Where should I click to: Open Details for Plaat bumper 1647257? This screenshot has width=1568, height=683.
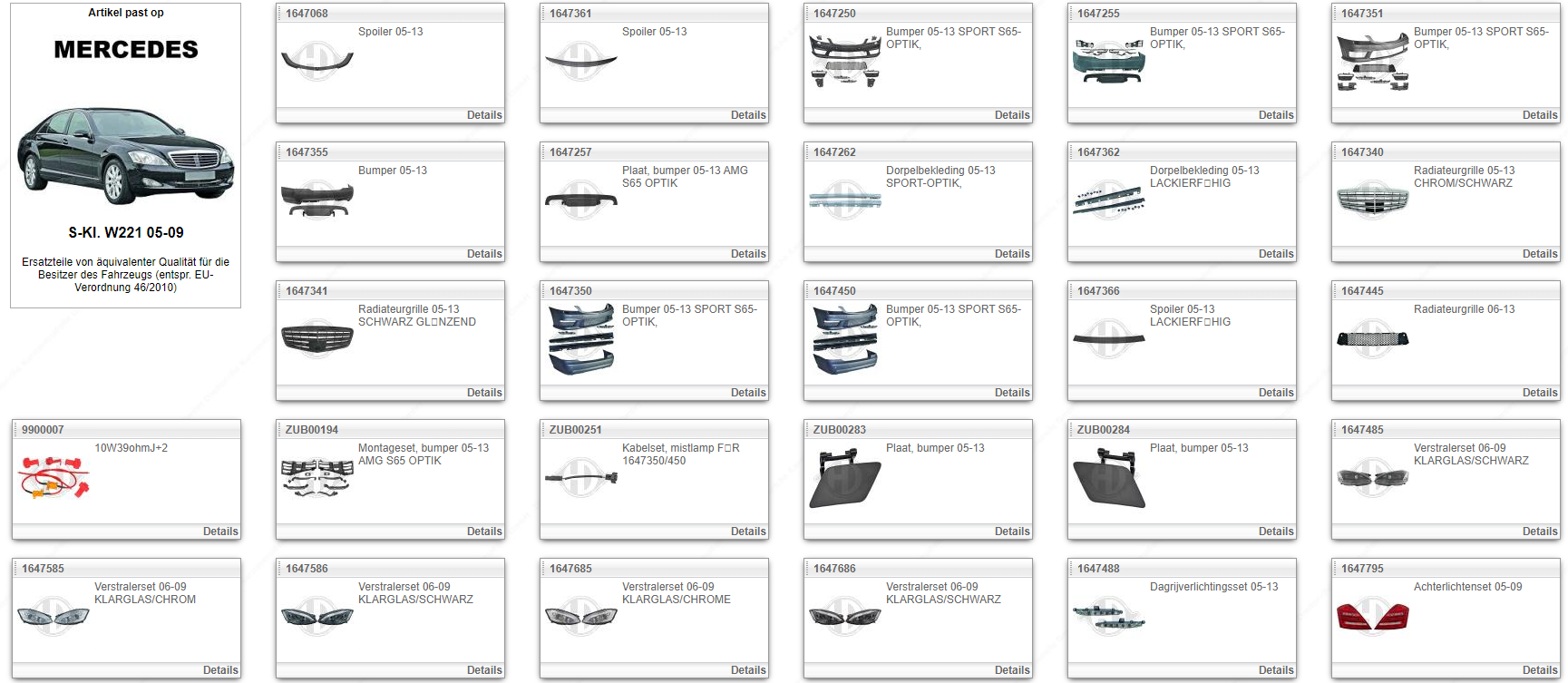[747, 254]
